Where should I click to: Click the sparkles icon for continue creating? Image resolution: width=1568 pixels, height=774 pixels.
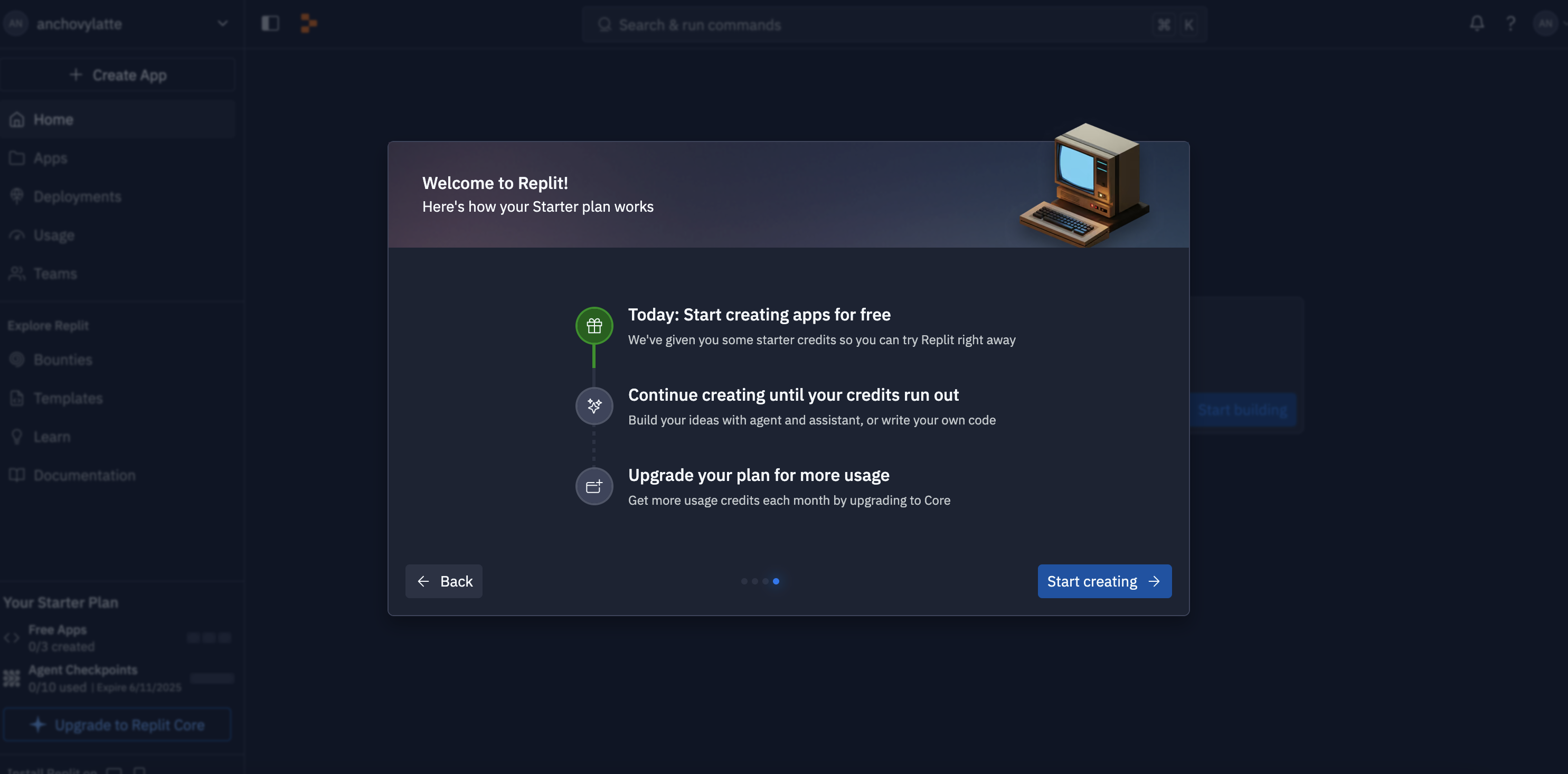point(594,406)
